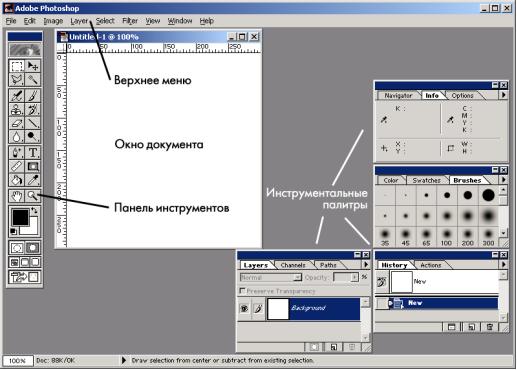The width and height of the screenshot is (517, 370).
Task: Select the Measure (ruler) tool
Action: pos(17,166)
